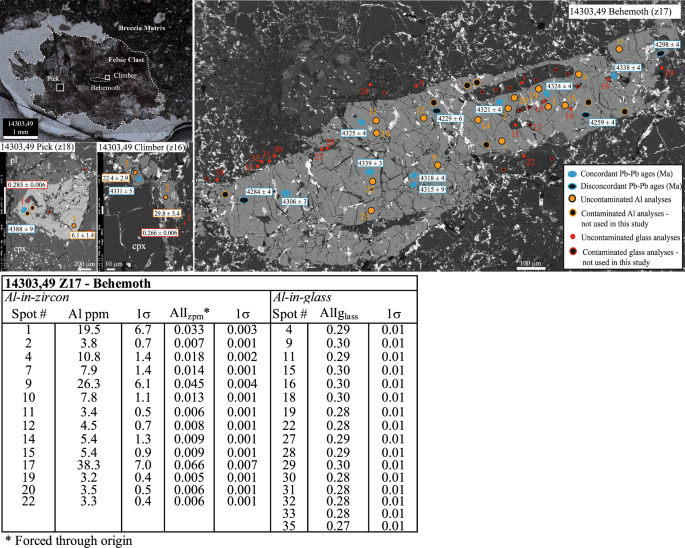Image resolution: width=685 pixels, height=548 pixels.
Task: Click the 'Breccia Matrix' label in overview image
Action: 142,28
